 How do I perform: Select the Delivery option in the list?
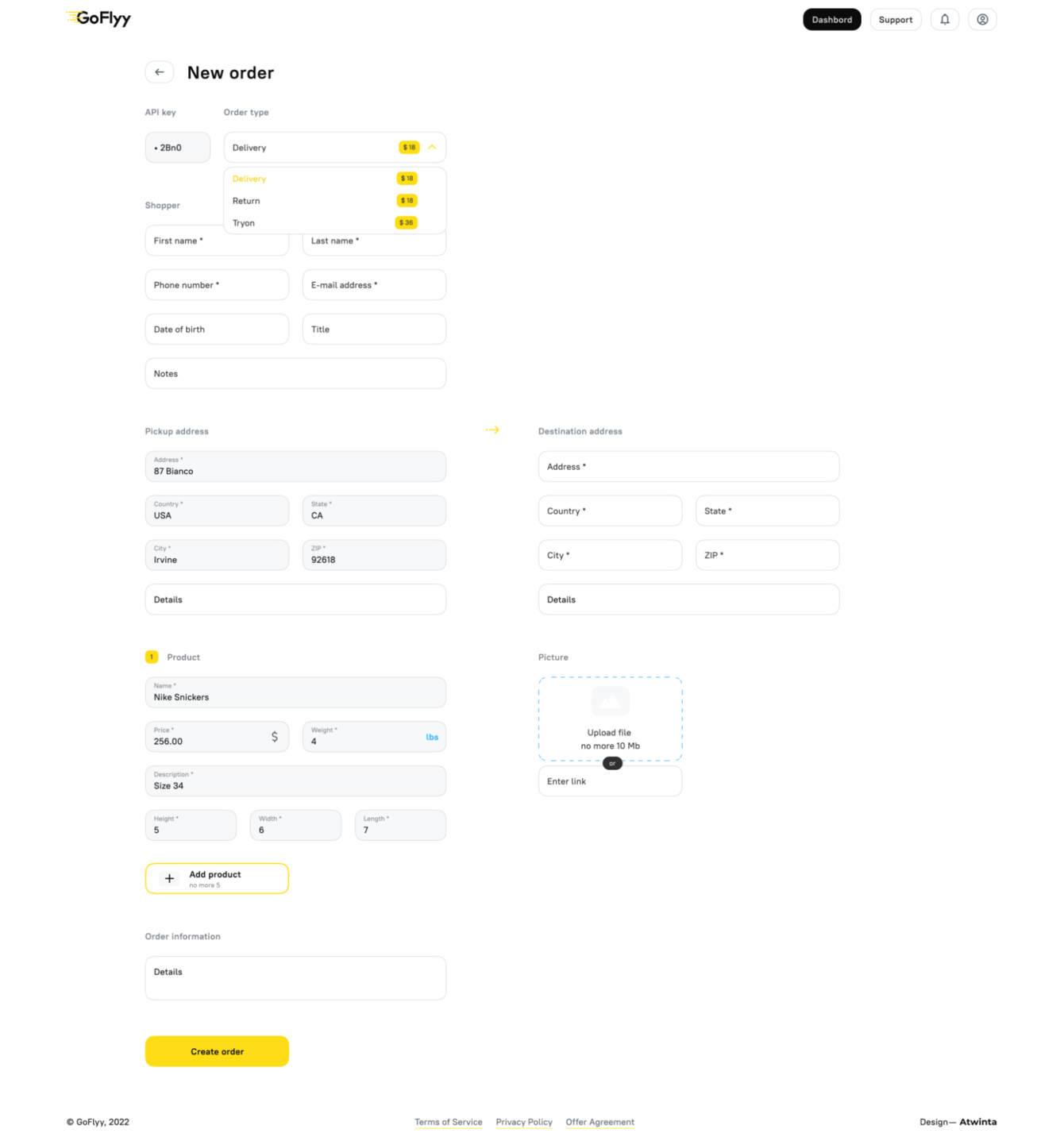coord(249,179)
